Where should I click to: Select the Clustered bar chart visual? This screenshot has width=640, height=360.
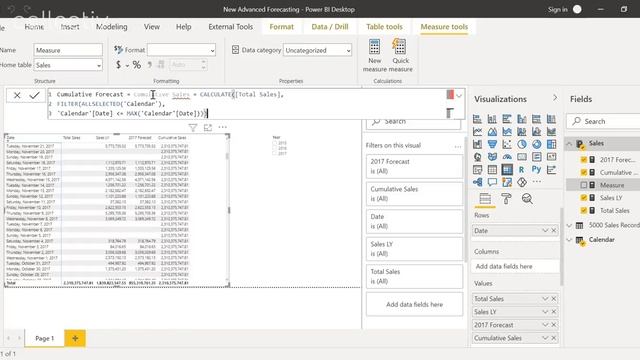(x=507, y=119)
